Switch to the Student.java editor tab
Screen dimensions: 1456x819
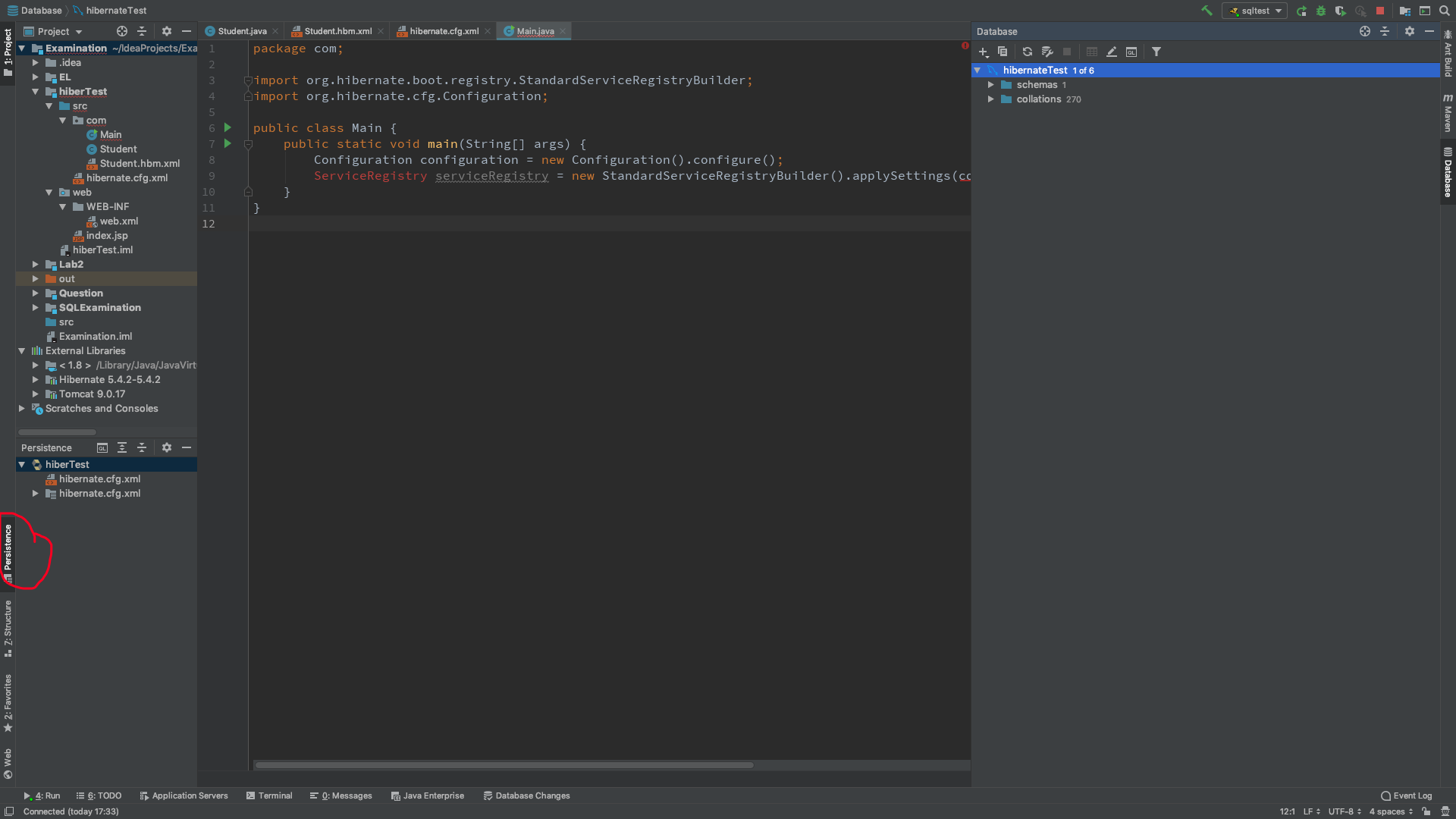(242, 31)
